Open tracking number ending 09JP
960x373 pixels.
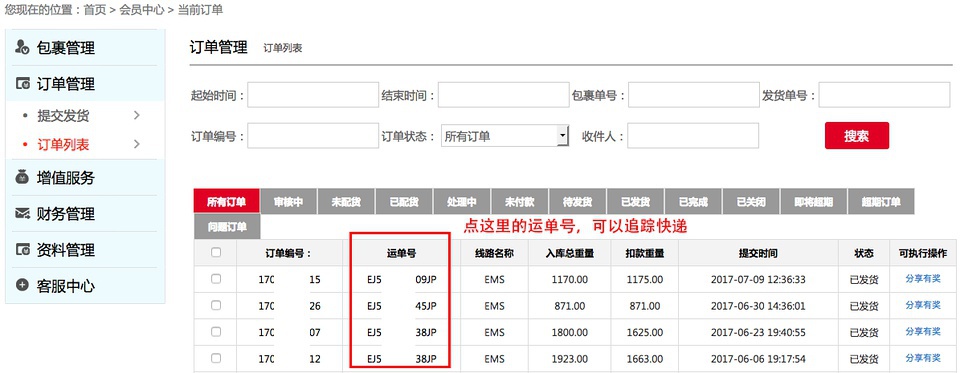[x=401, y=280]
